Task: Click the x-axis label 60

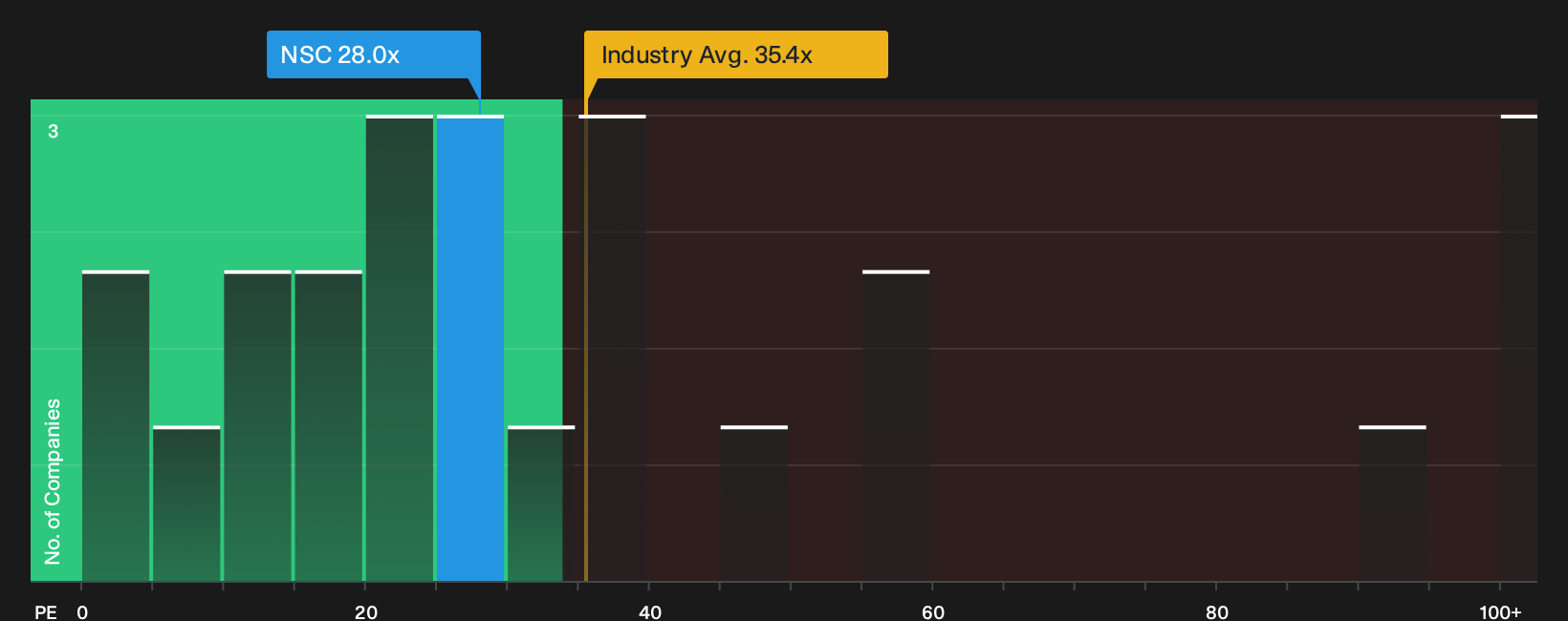Action: pos(933,611)
